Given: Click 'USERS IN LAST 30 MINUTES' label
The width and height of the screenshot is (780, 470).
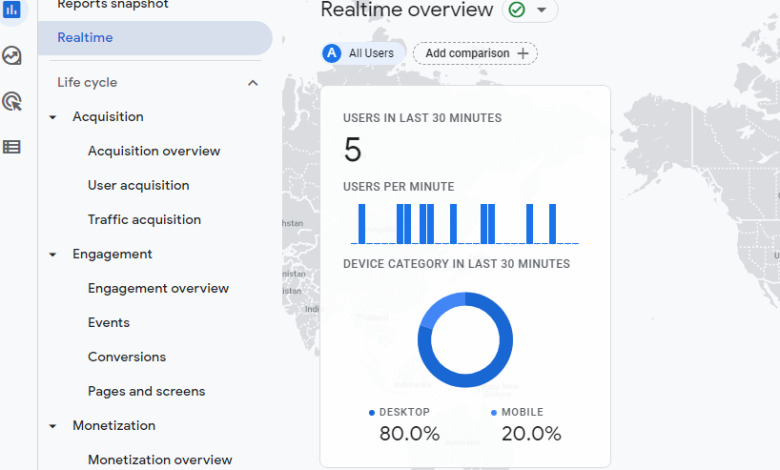Looking at the screenshot, I should [422, 118].
